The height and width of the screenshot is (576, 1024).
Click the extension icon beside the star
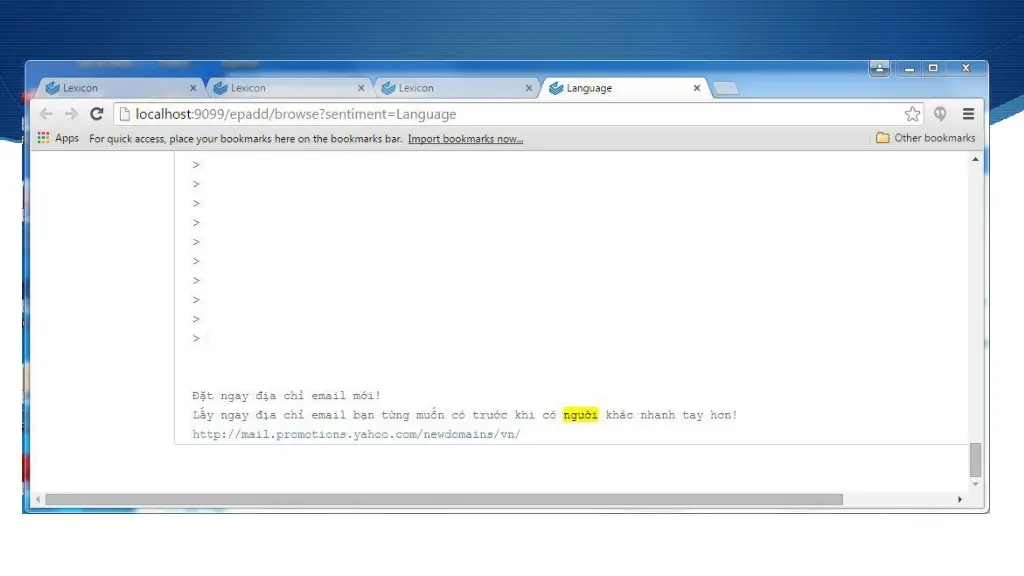pyautogui.click(x=940, y=114)
